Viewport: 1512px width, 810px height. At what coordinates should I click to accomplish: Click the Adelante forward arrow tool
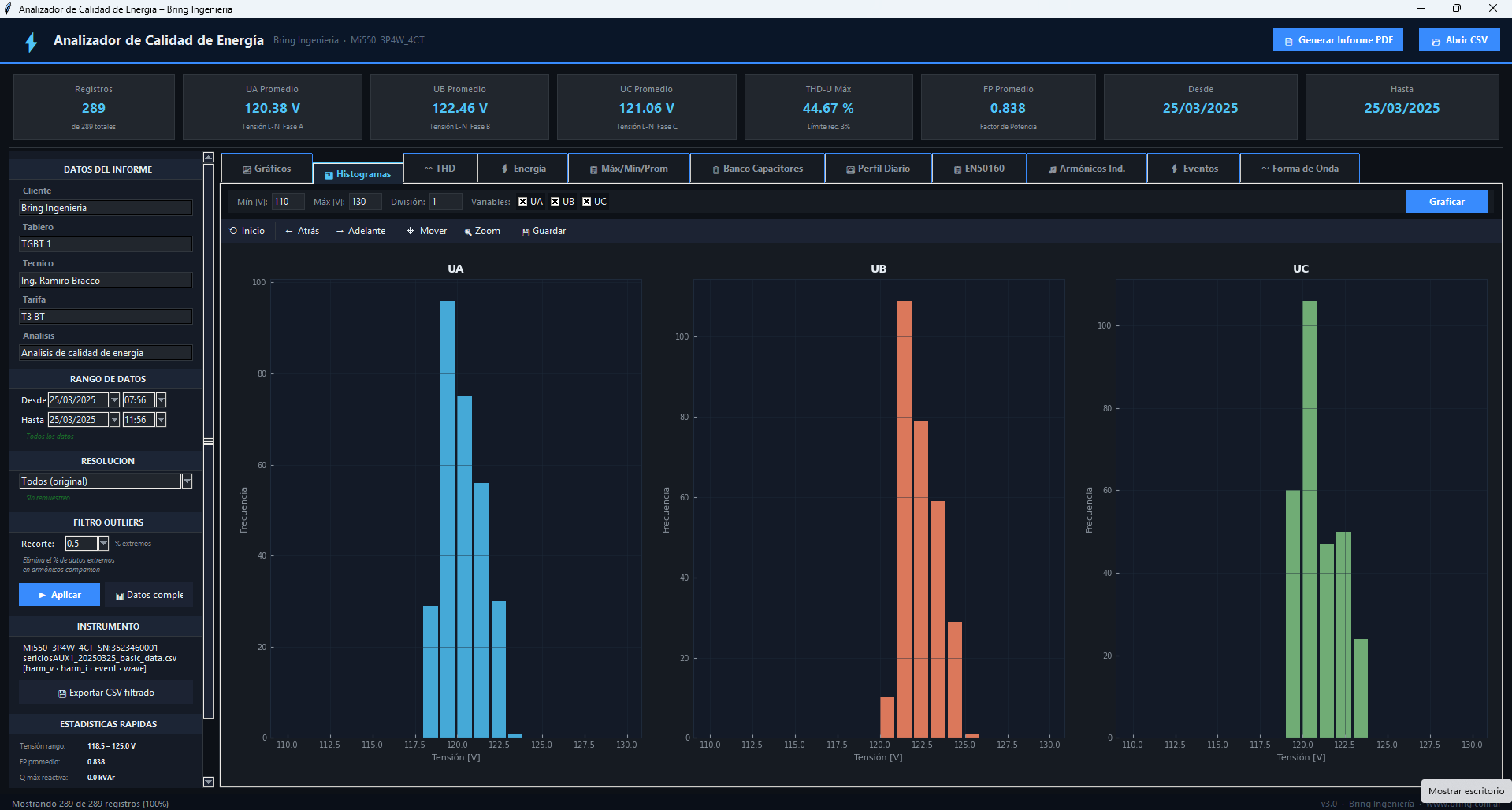pos(360,231)
